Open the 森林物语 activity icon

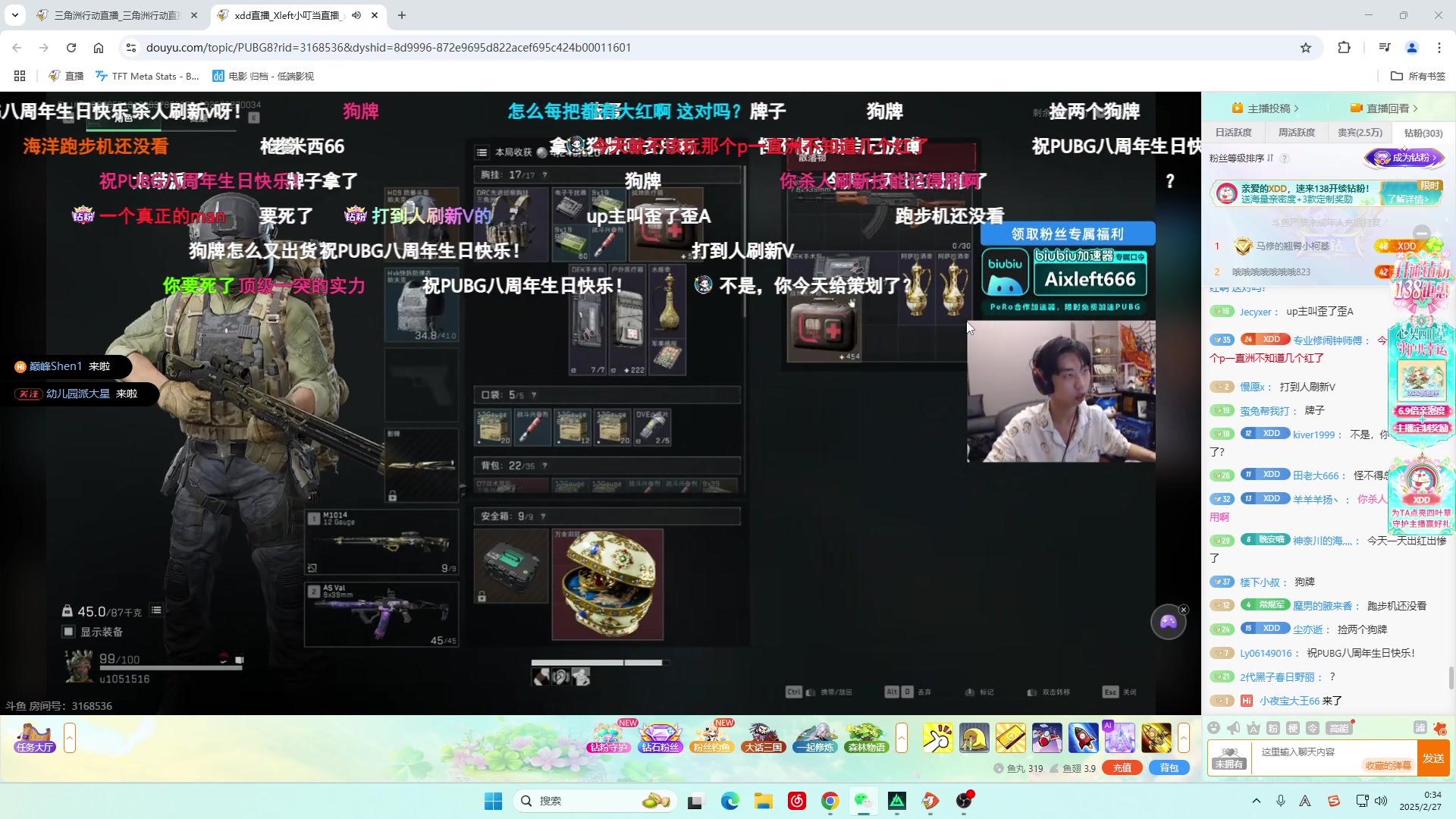coord(867,738)
